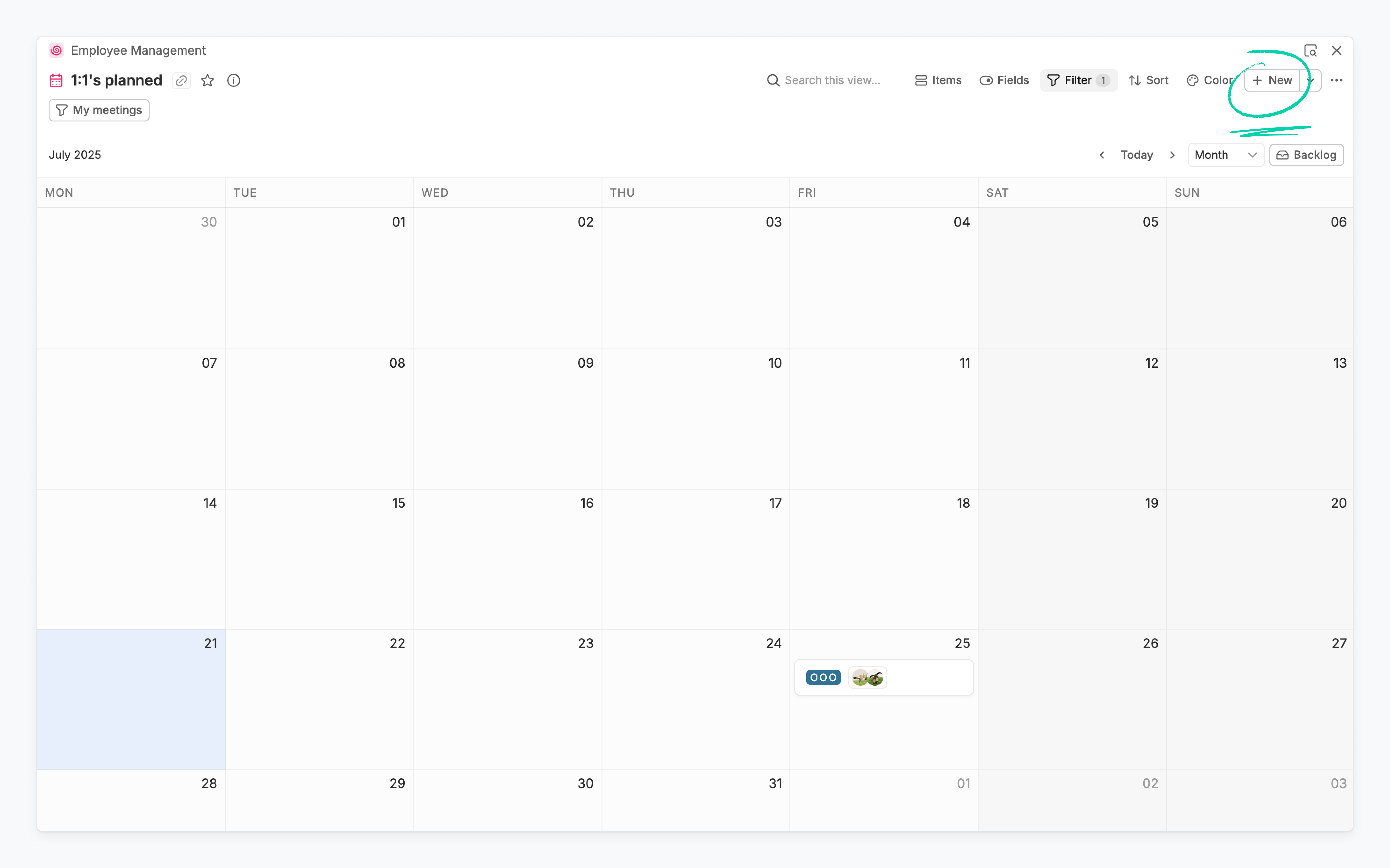Jump to Today in calendar

point(1137,155)
